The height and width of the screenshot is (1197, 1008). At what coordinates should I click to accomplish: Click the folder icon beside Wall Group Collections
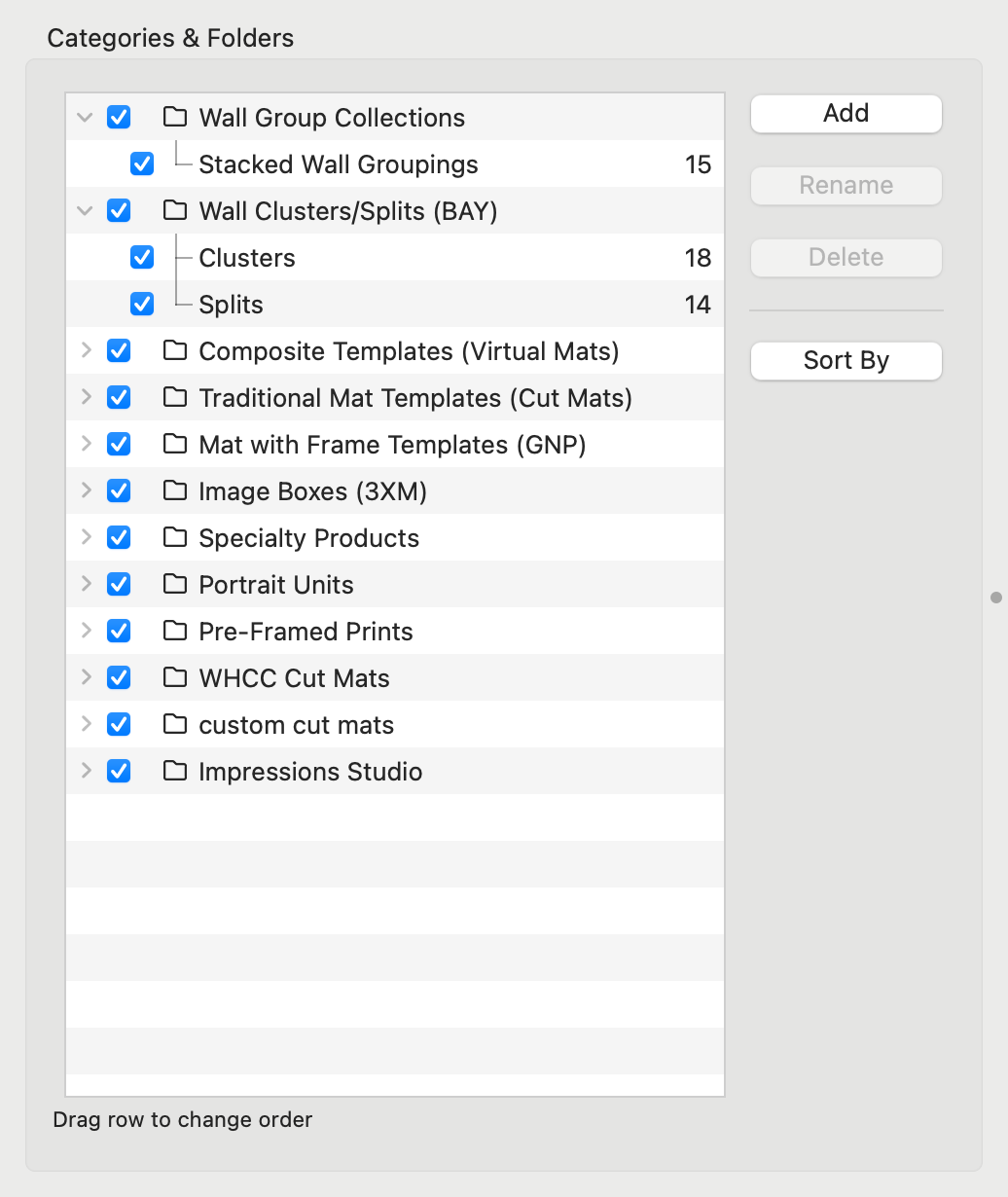coord(175,118)
